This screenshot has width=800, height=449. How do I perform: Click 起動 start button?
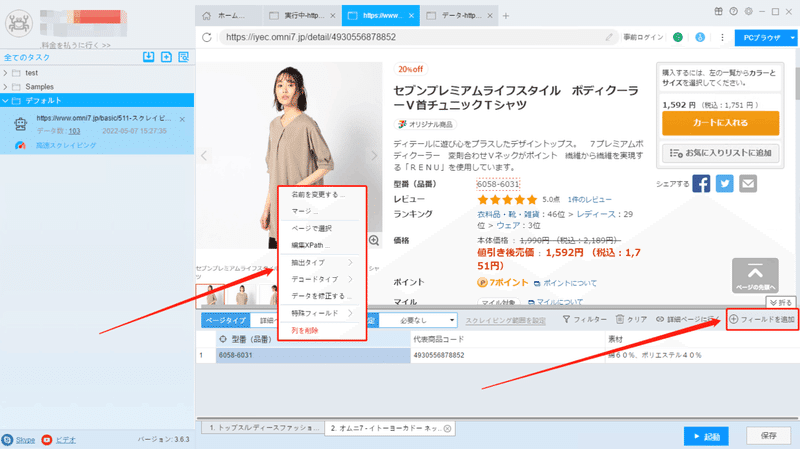coord(706,436)
